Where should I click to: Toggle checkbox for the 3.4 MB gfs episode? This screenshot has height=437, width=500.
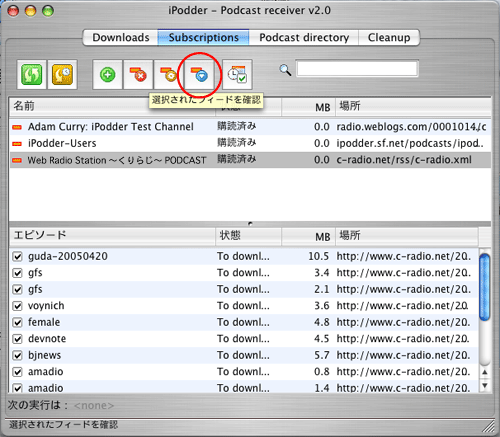pos(17,273)
